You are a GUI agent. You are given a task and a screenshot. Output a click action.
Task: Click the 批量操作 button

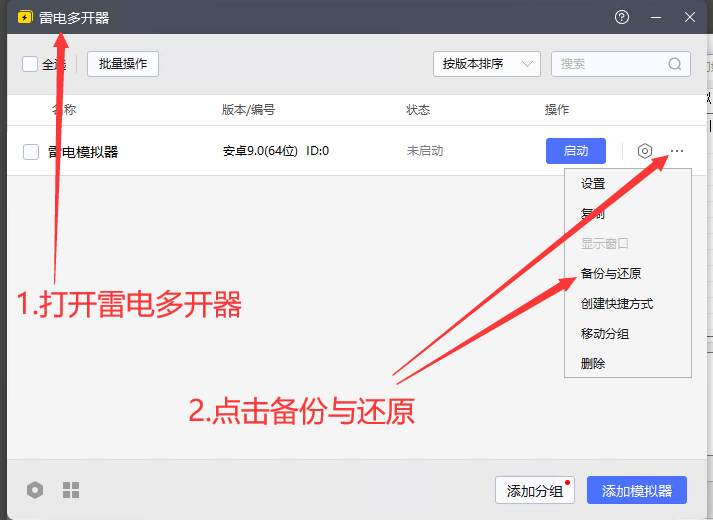coord(123,64)
